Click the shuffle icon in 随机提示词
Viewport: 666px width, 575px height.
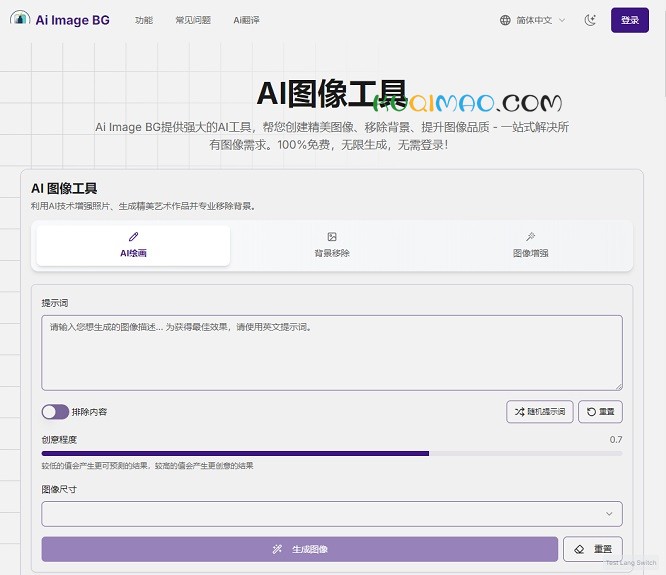click(x=519, y=412)
